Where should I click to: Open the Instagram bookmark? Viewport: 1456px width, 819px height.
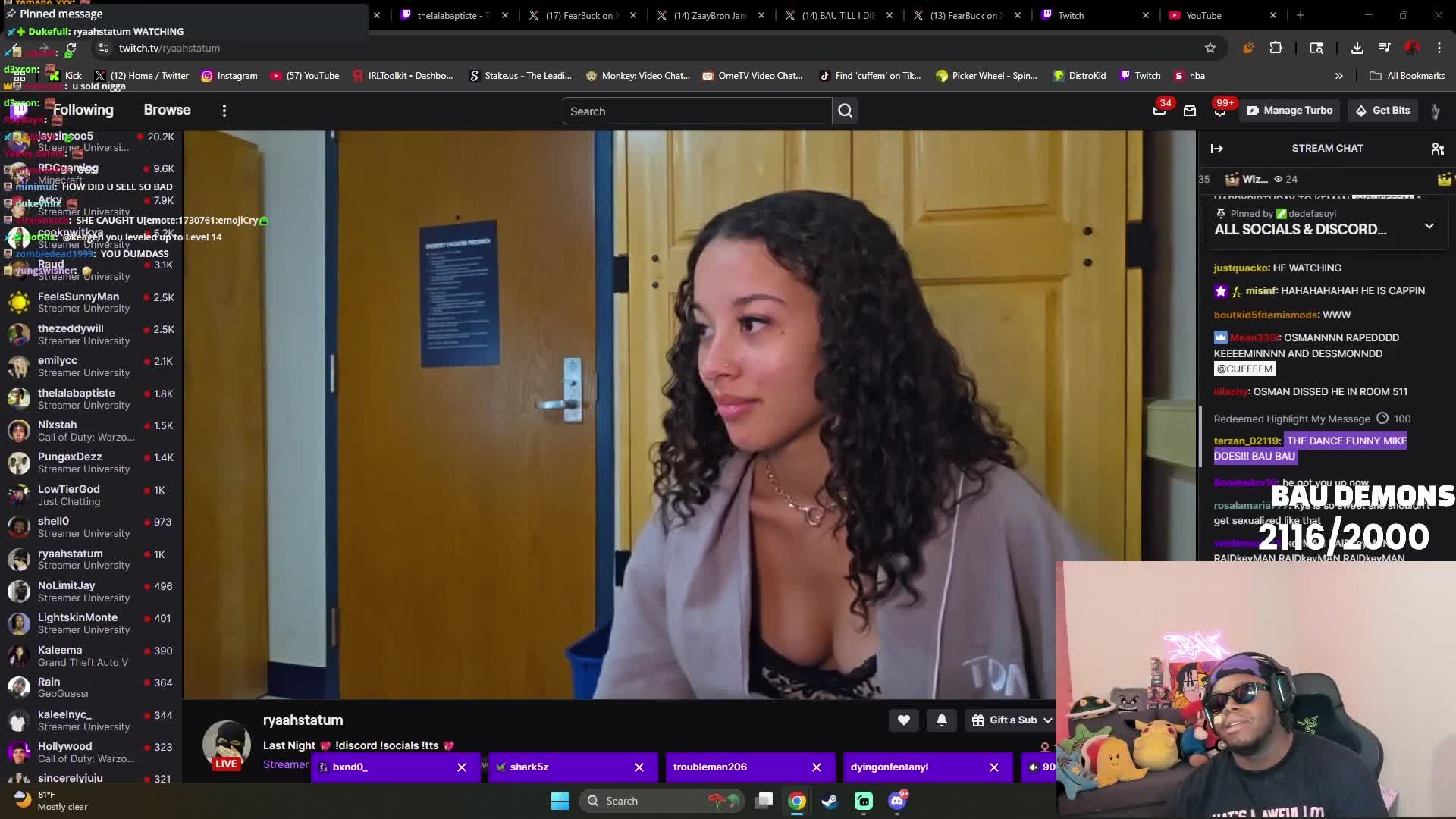(229, 76)
